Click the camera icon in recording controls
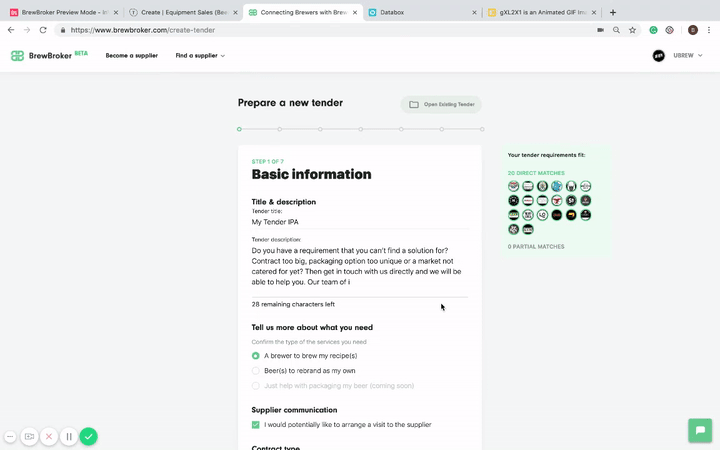This screenshot has height=450, width=720. pyautogui.click(x=29, y=436)
